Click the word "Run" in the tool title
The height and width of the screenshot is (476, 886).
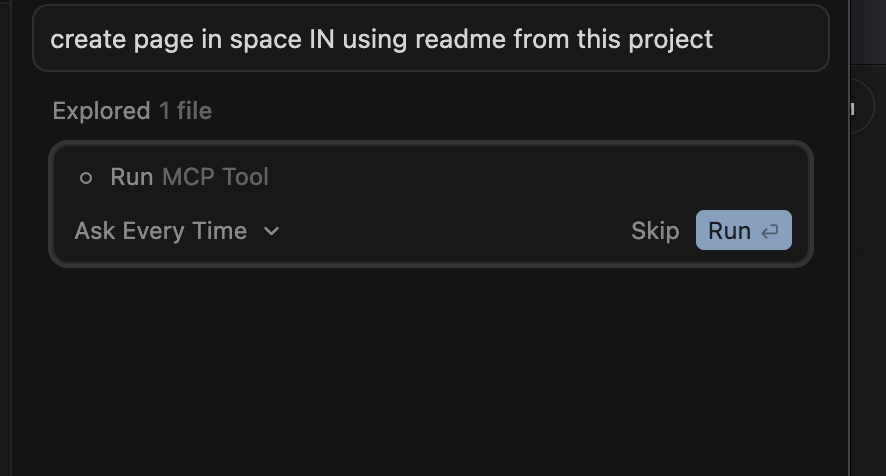[x=131, y=177]
